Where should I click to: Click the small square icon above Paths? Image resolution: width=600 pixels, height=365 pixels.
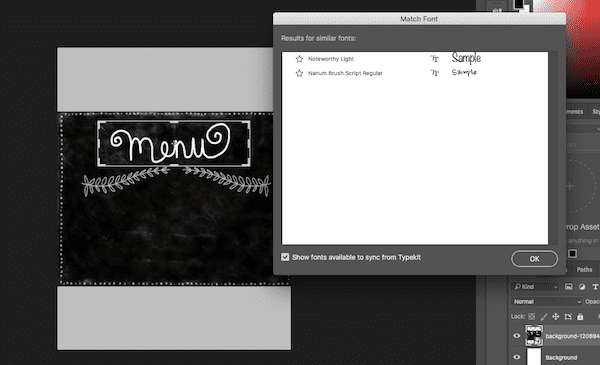click(x=572, y=253)
